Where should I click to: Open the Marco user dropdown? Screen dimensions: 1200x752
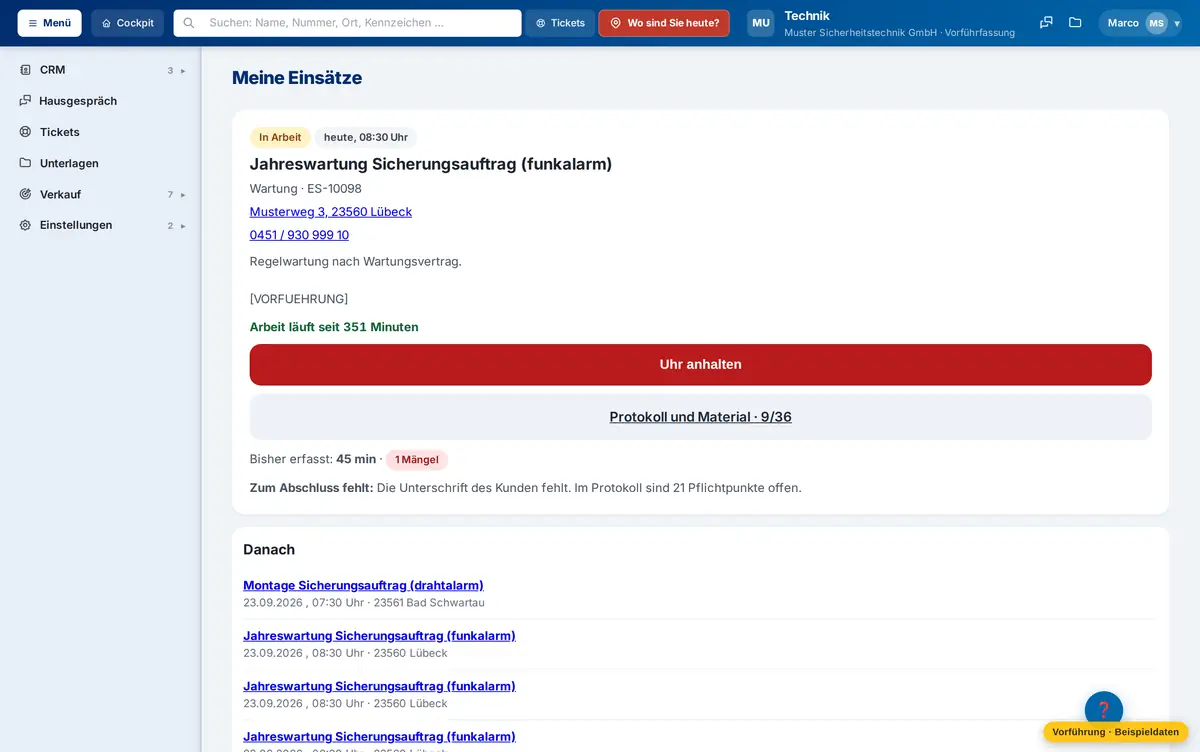point(1140,23)
